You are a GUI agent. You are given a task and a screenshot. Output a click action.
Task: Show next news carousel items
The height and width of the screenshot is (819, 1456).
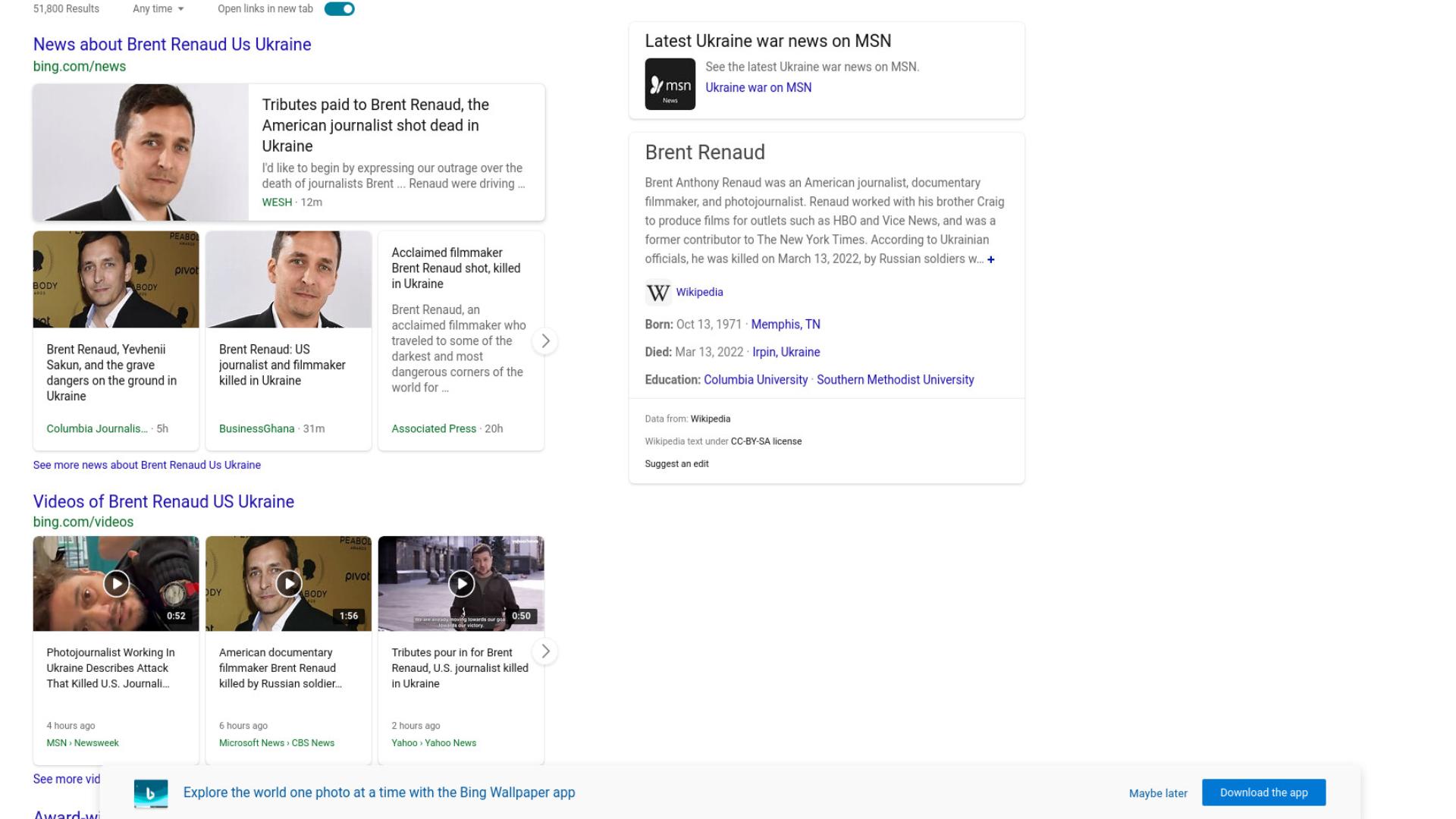point(544,341)
